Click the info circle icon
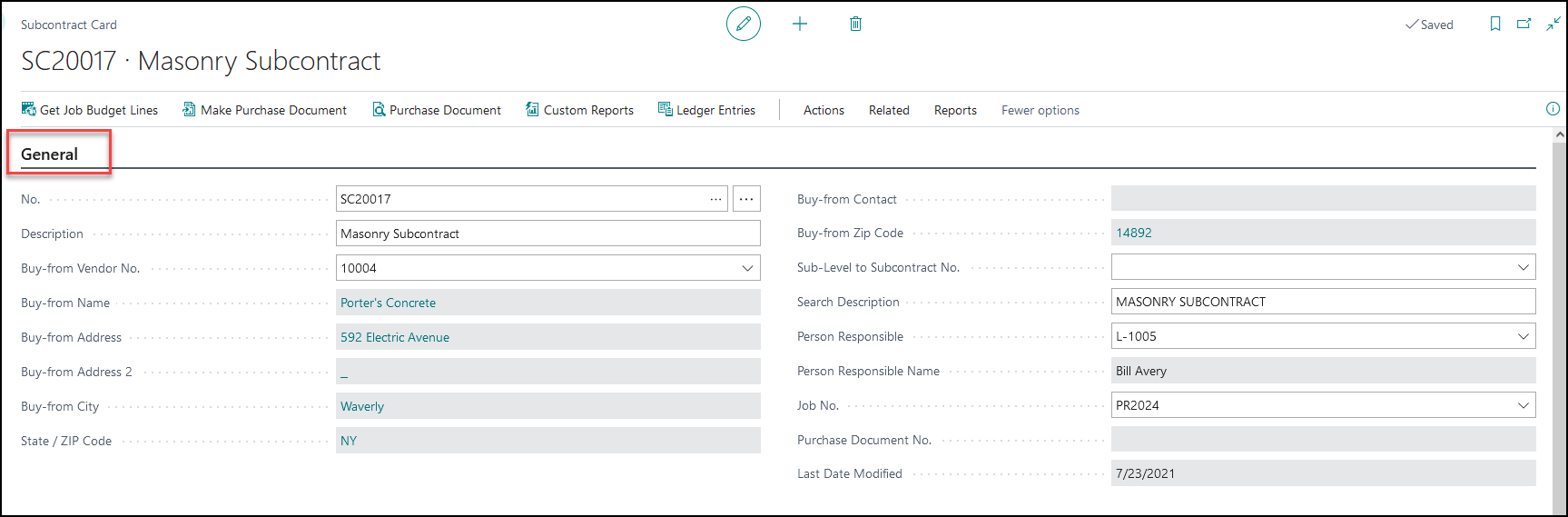 click(x=1553, y=109)
